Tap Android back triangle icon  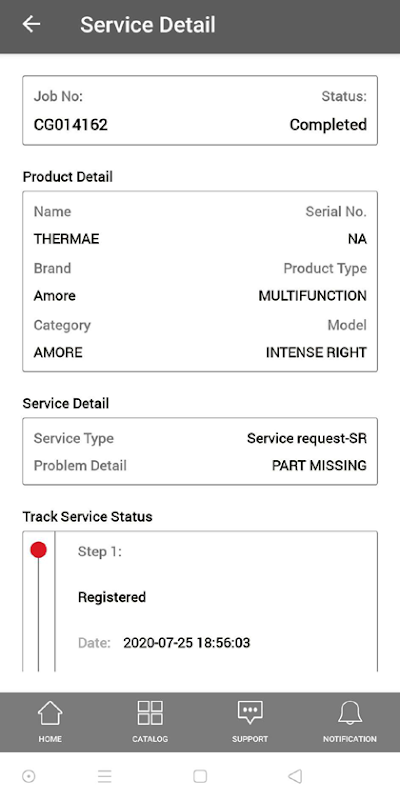click(295, 776)
